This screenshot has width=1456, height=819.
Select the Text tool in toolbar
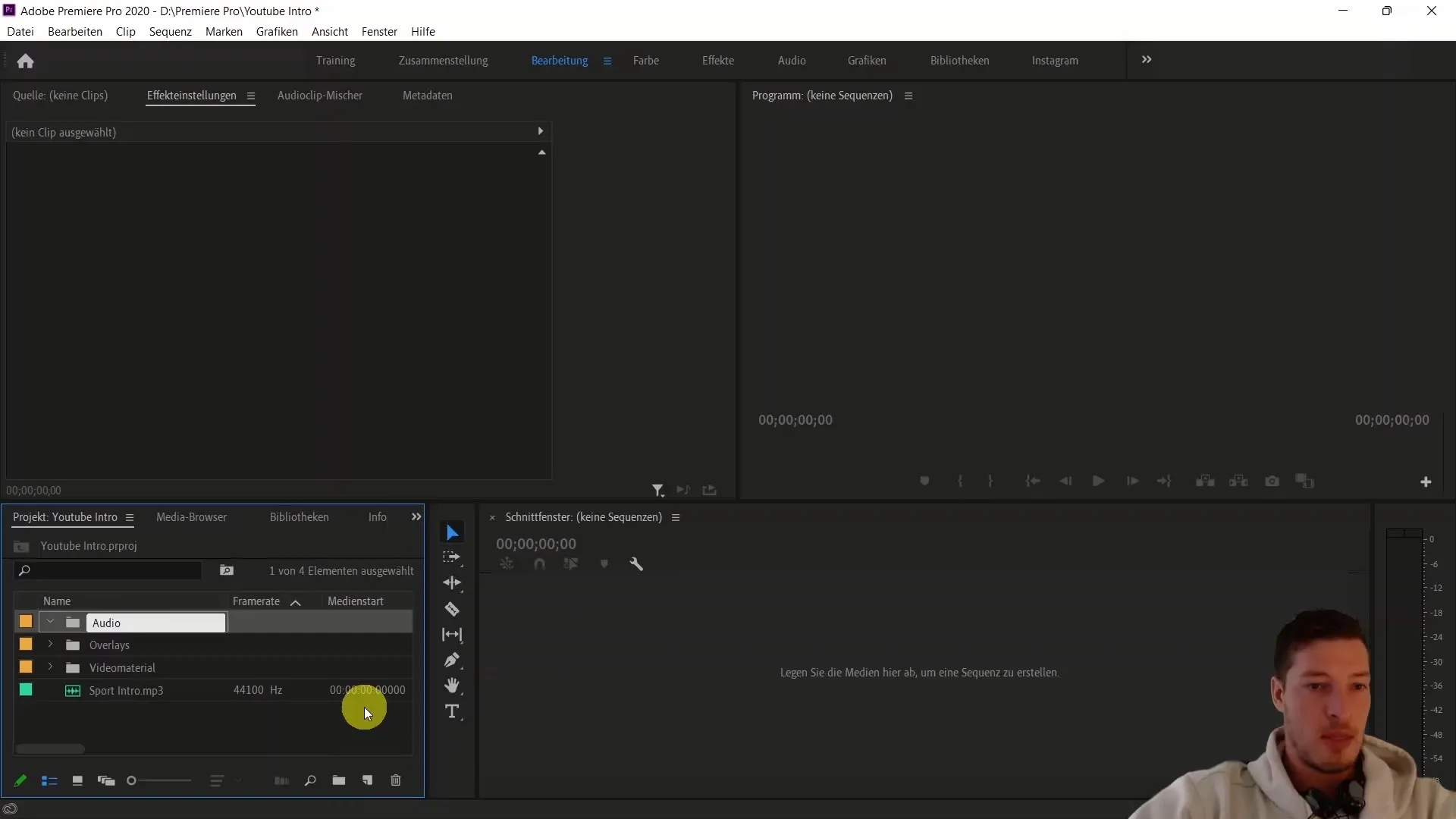coord(452,712)
